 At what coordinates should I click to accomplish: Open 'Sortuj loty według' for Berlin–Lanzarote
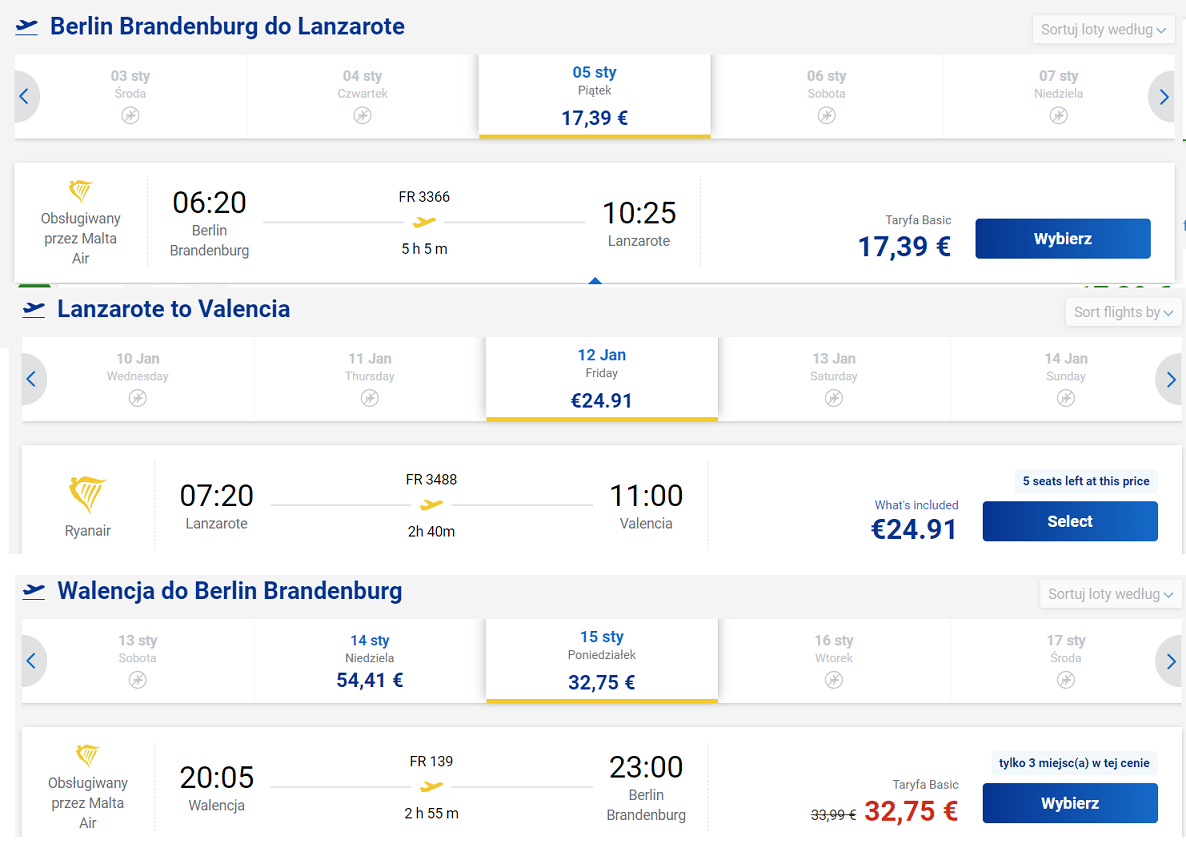1103,29
